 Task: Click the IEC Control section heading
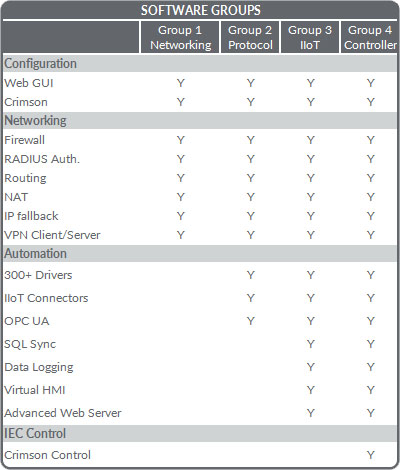[35, 433]
